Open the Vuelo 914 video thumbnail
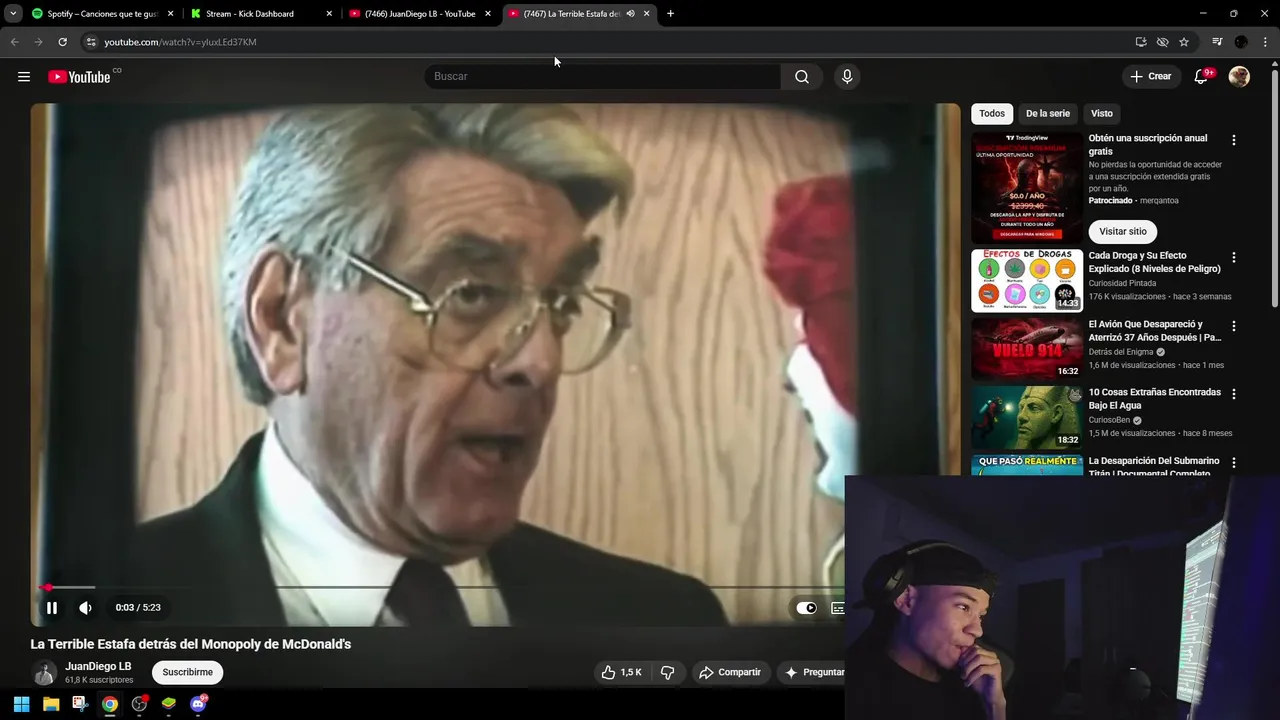 click(x=1027, y=349)
